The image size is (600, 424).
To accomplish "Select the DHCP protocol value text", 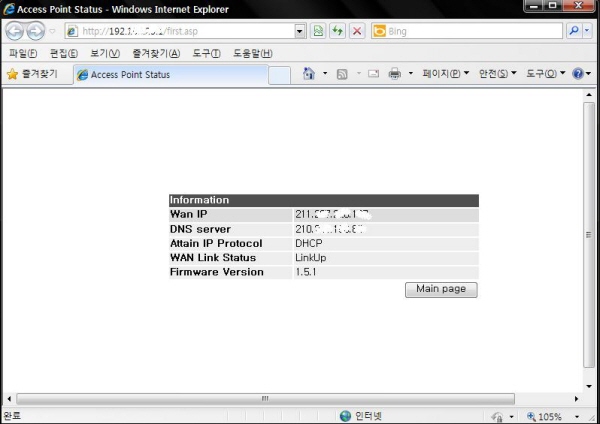I will [309, 243].
